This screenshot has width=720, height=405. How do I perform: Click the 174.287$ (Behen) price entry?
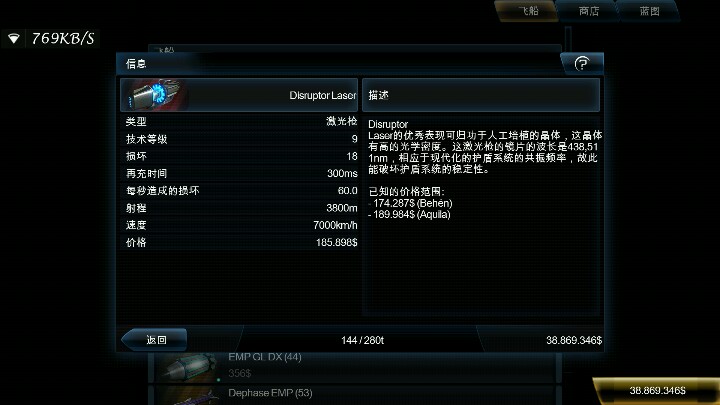point(411,203)
